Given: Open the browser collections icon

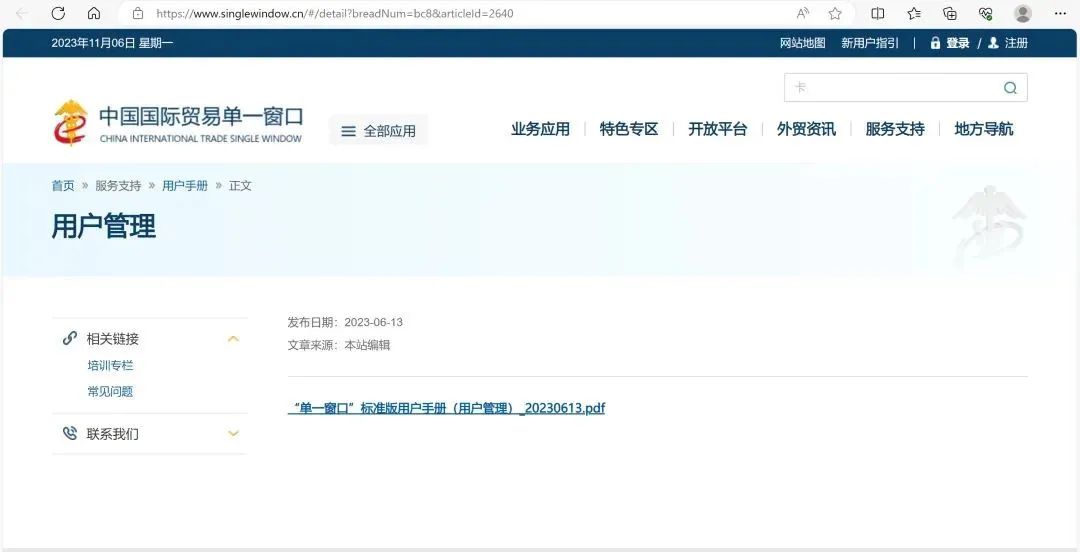Looking at the screenshot, I should click(x=950, y=14).
